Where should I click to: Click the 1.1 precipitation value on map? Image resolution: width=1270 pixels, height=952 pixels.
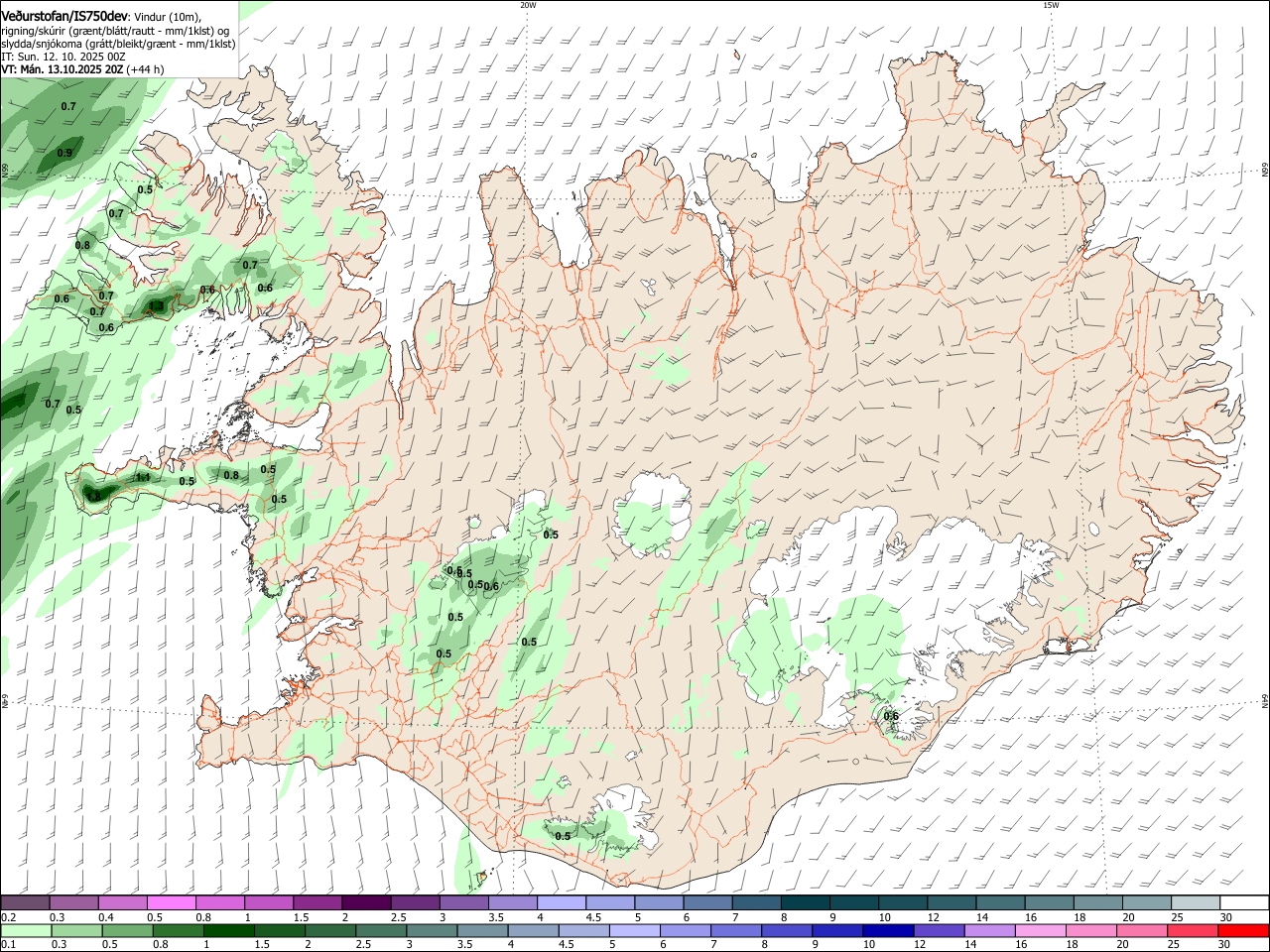[x=143, y=477]
